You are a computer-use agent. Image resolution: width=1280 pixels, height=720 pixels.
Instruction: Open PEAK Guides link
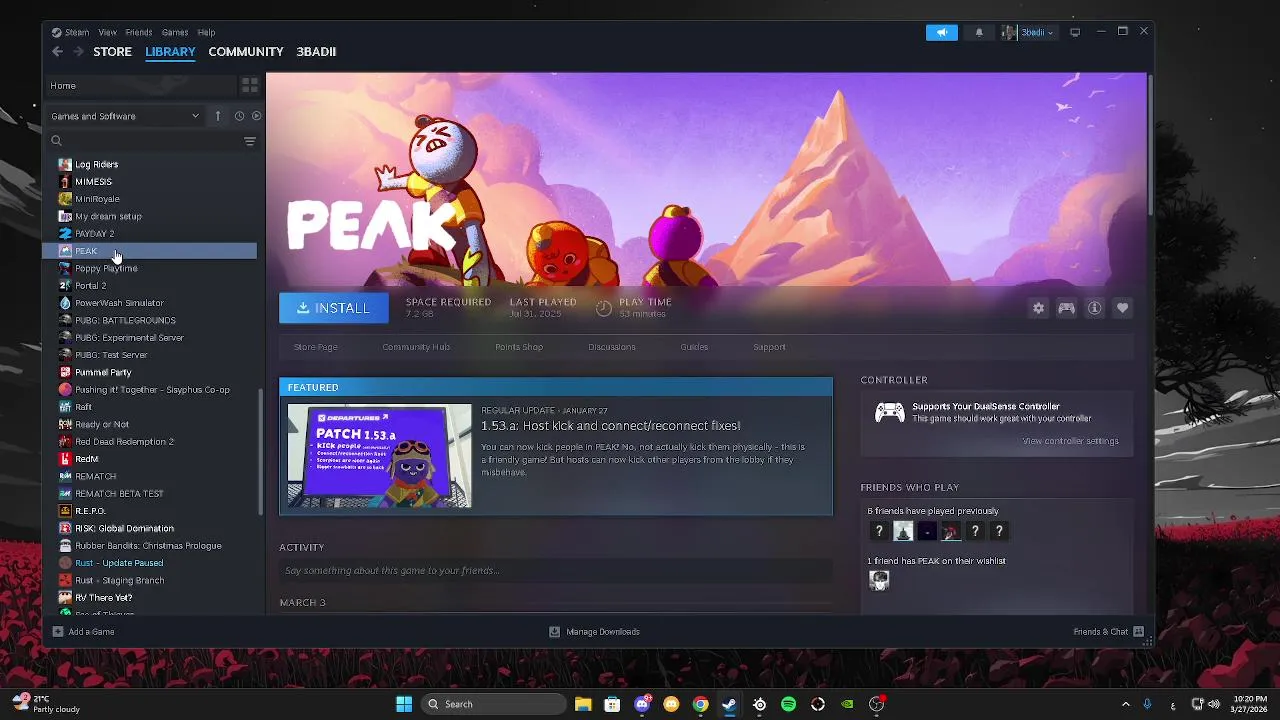point(694,347)
